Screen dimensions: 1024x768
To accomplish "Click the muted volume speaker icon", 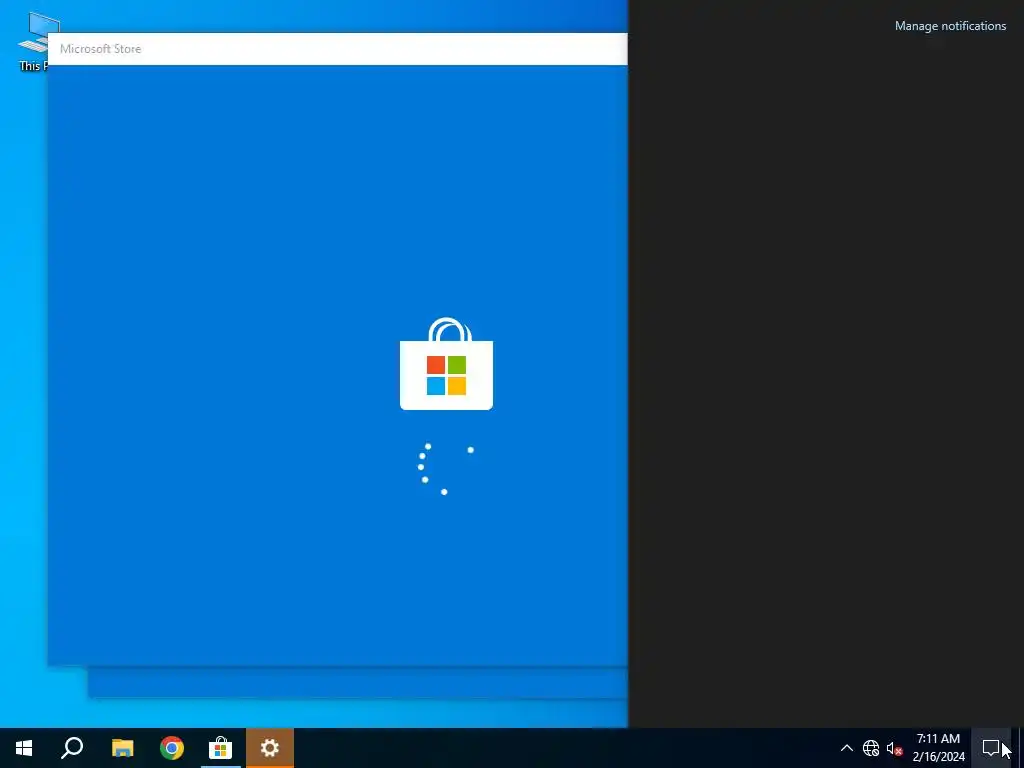I will pyautogui.click(x=894, y=748).
